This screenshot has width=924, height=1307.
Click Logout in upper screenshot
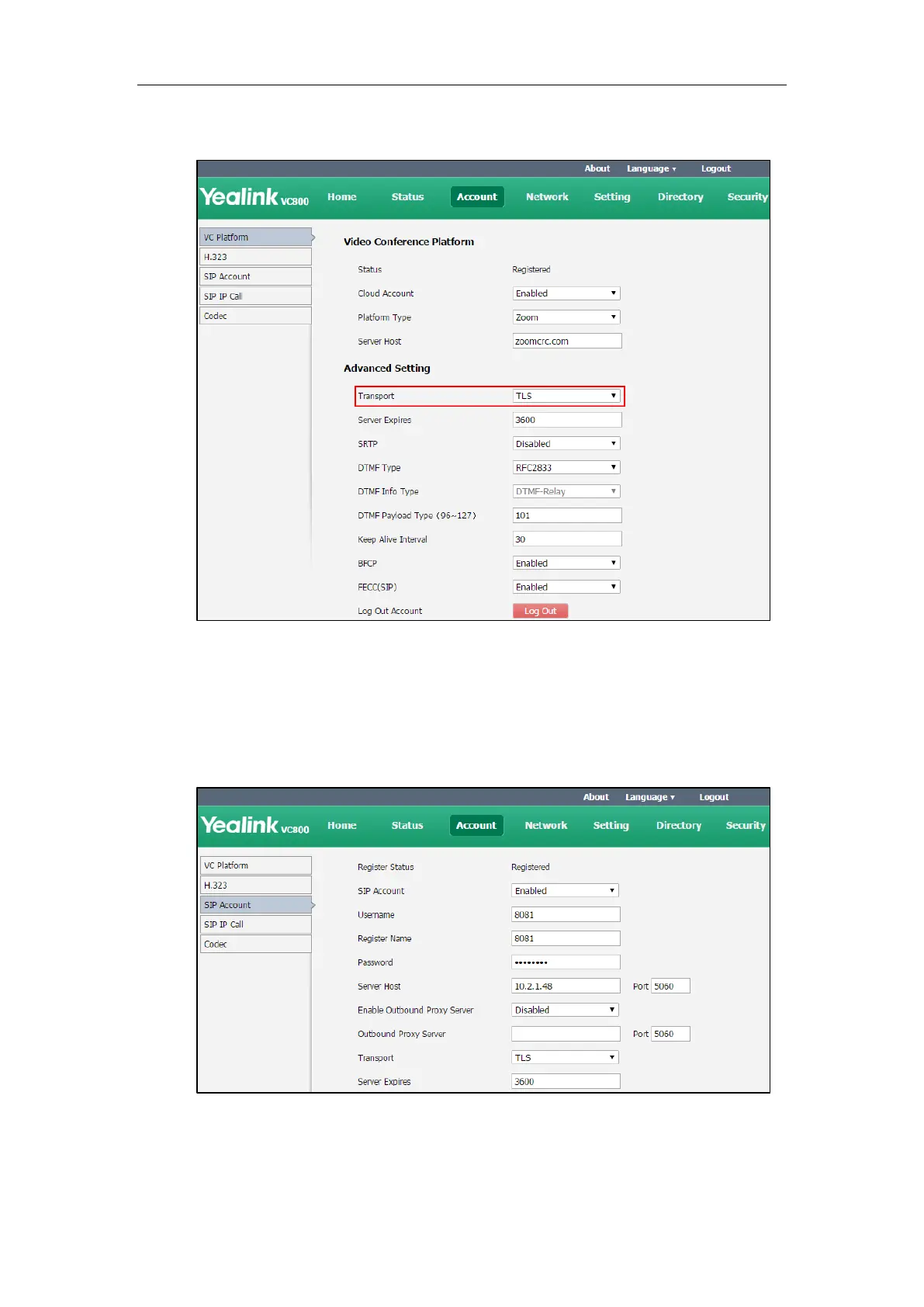(x=716, y=168)
